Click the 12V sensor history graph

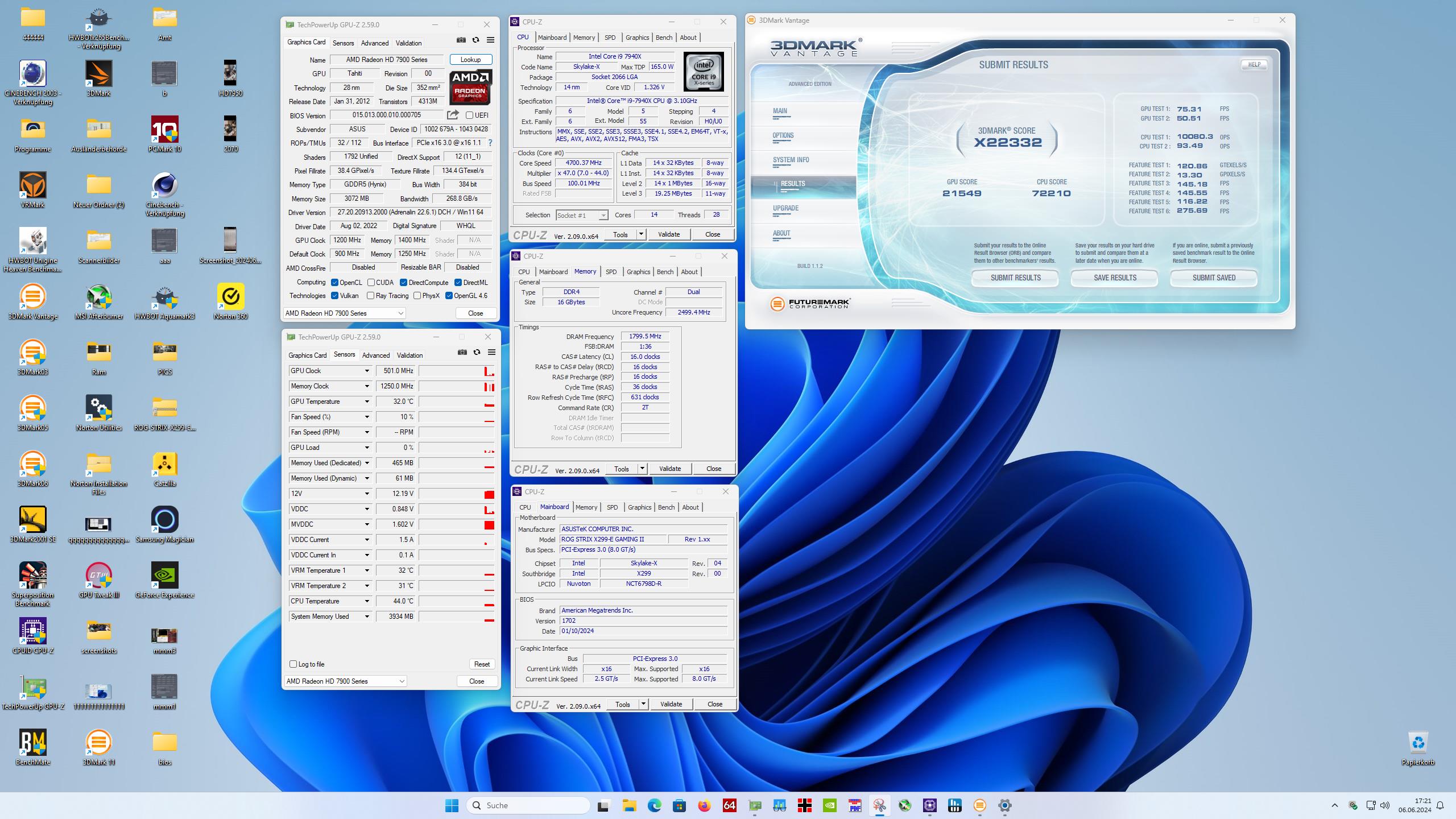[x=457, y=494]
